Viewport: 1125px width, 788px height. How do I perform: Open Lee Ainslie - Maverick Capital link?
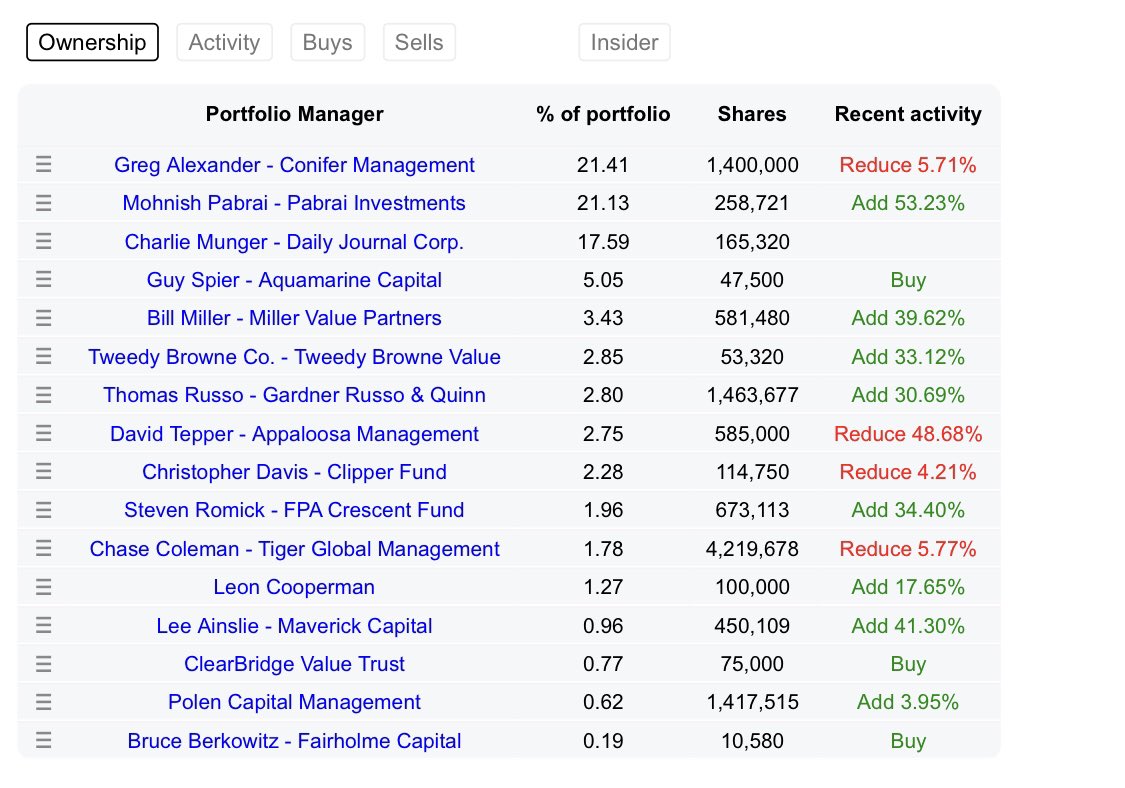tap(294, 626)
